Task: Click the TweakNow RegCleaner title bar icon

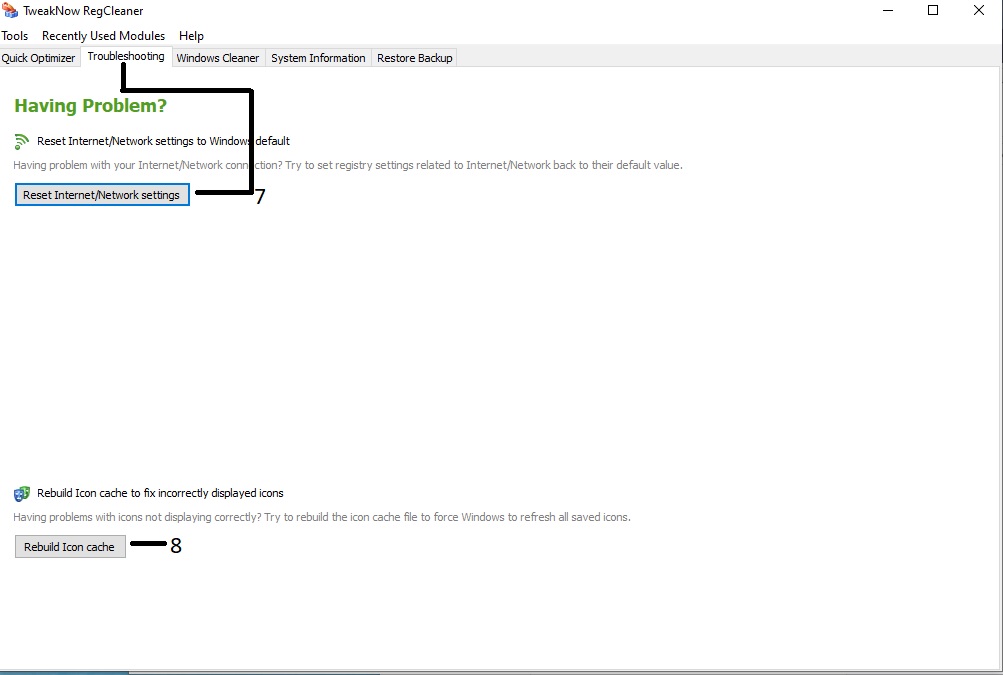Action: click(x=10, y=10)
